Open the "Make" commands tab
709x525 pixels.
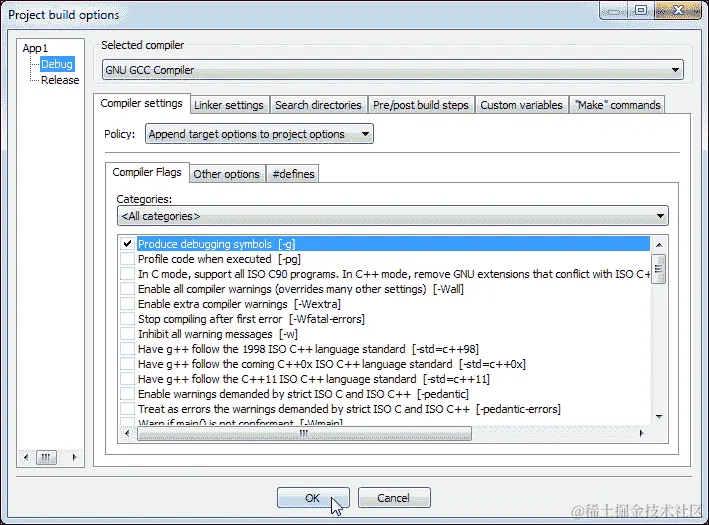(x=617, y=105)
